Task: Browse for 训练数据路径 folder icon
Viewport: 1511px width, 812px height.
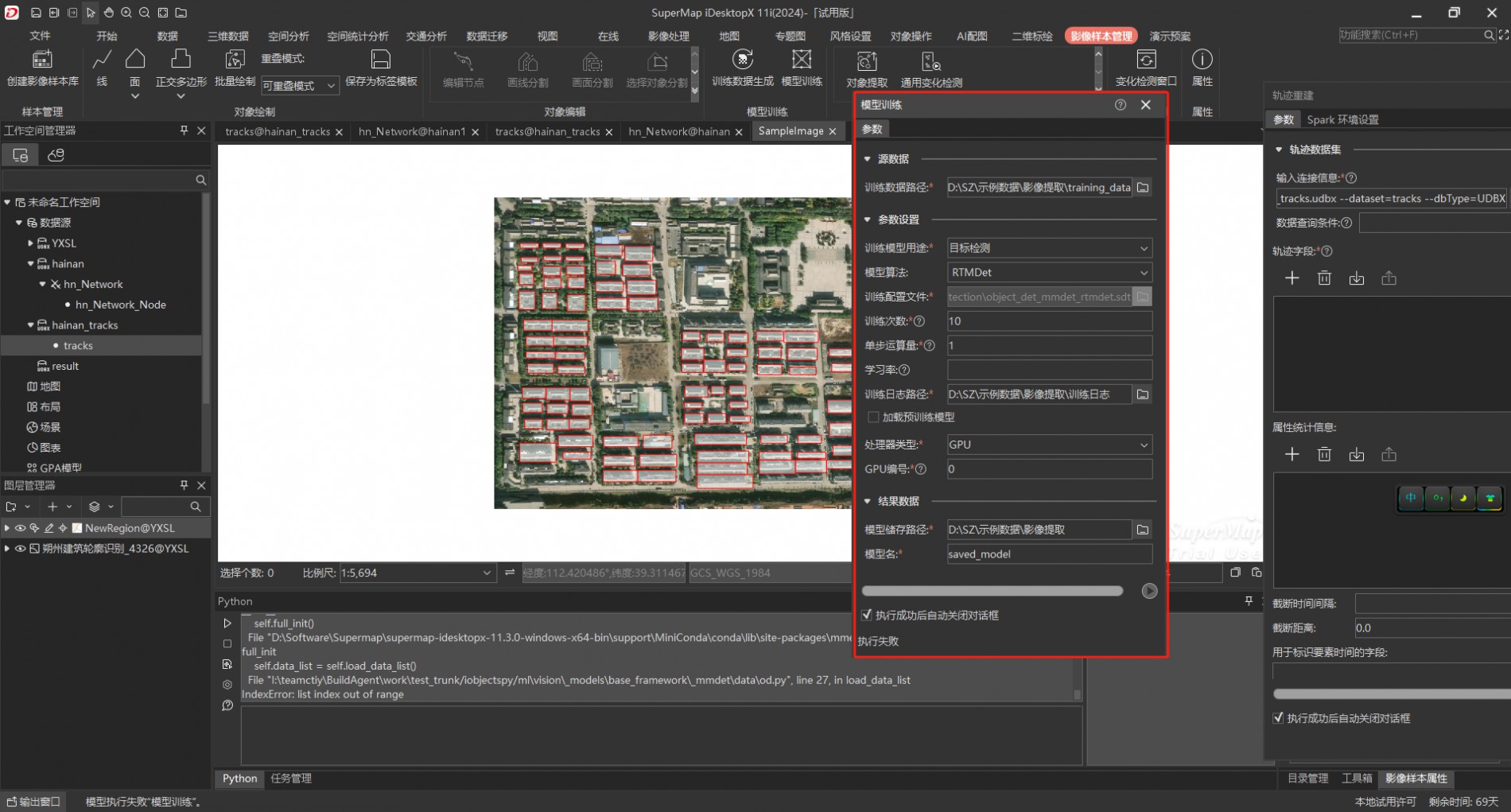Action: [x=1143, y=188]
